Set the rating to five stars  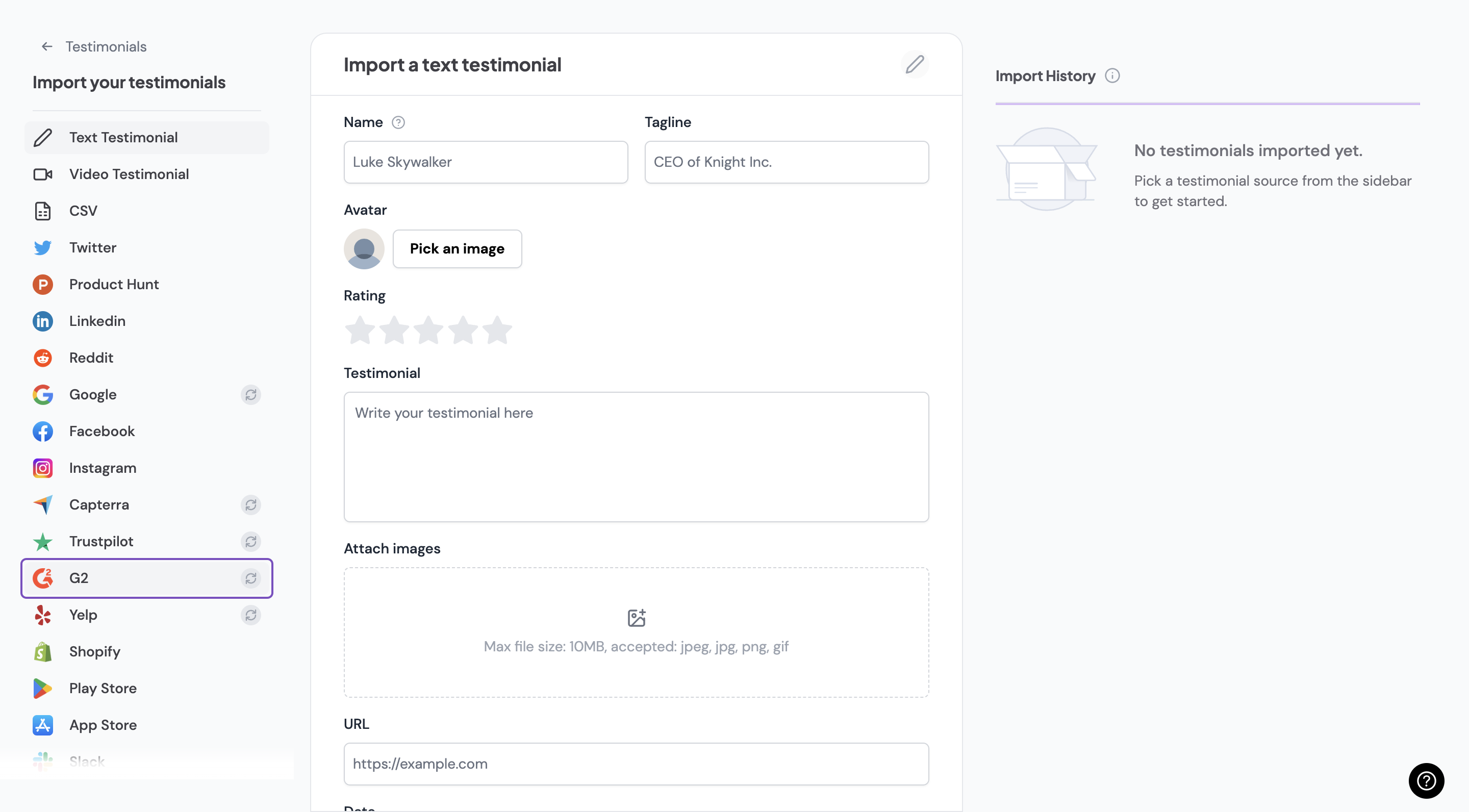(497, 330)
